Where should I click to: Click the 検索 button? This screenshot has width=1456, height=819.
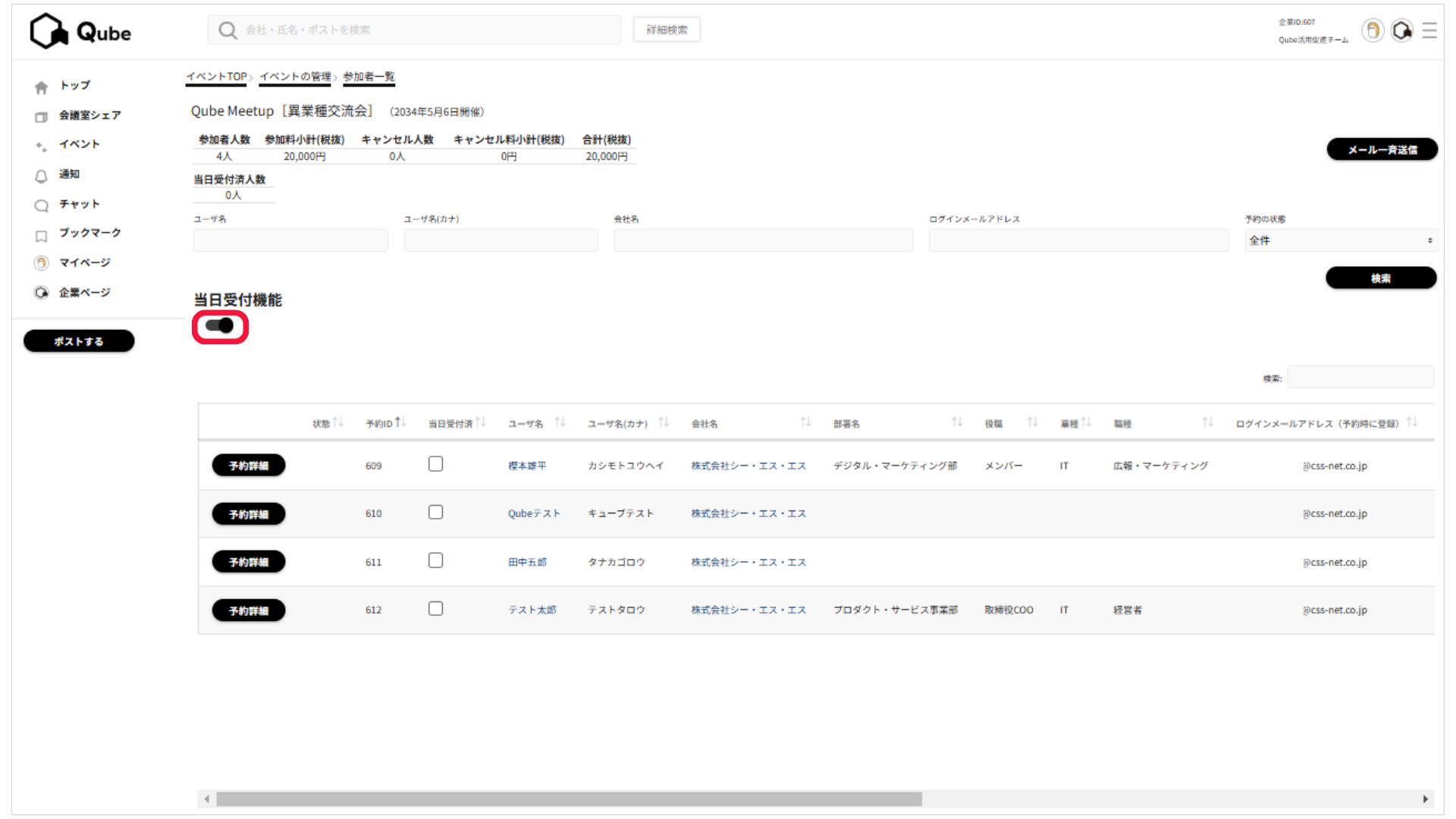point(1381,278)
